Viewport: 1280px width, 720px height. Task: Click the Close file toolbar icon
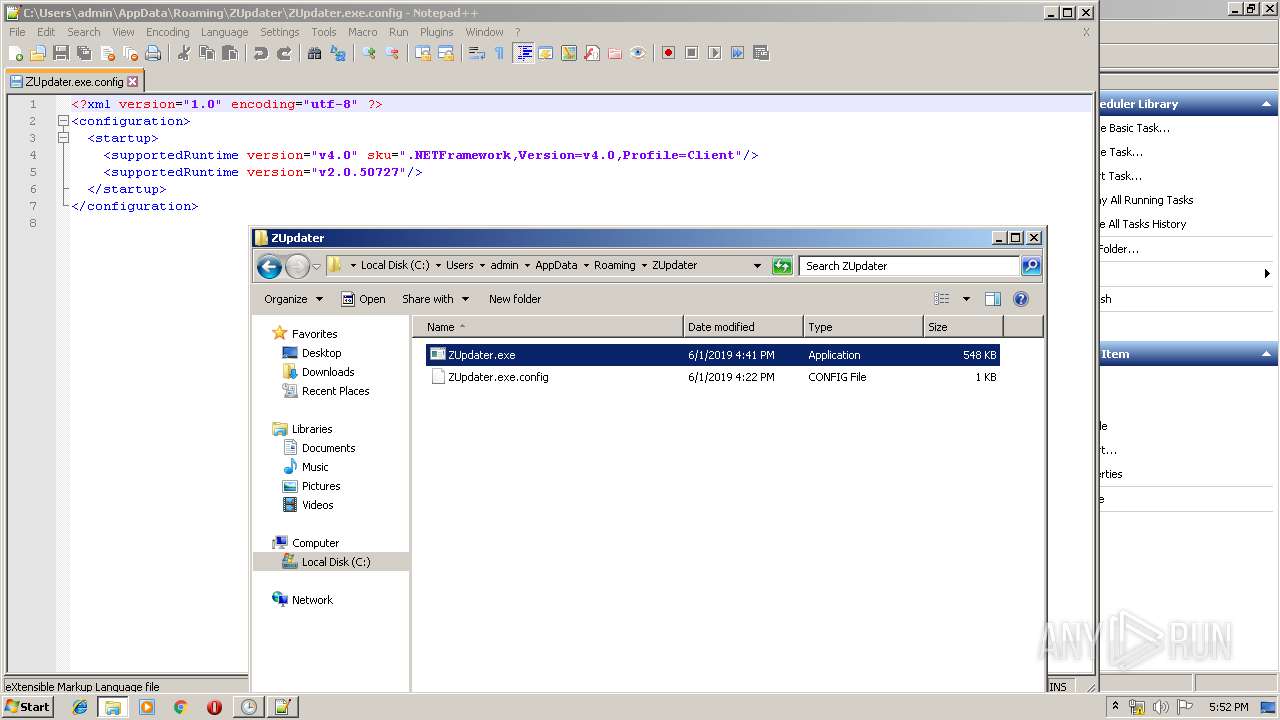pos(107,53)
